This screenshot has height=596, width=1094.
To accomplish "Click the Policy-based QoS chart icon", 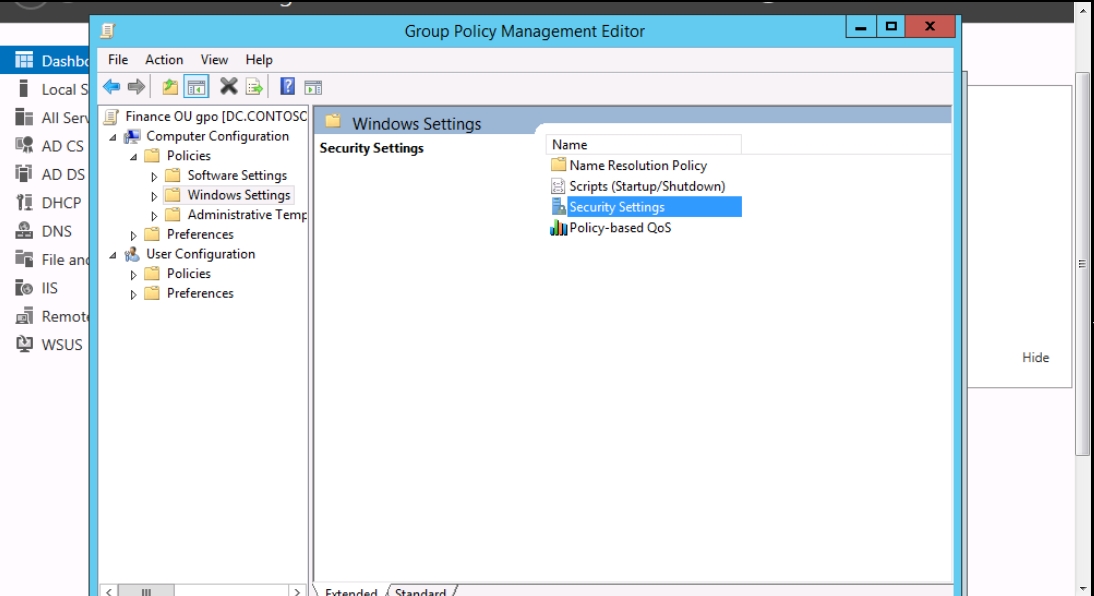I will [x=558, y=228].
